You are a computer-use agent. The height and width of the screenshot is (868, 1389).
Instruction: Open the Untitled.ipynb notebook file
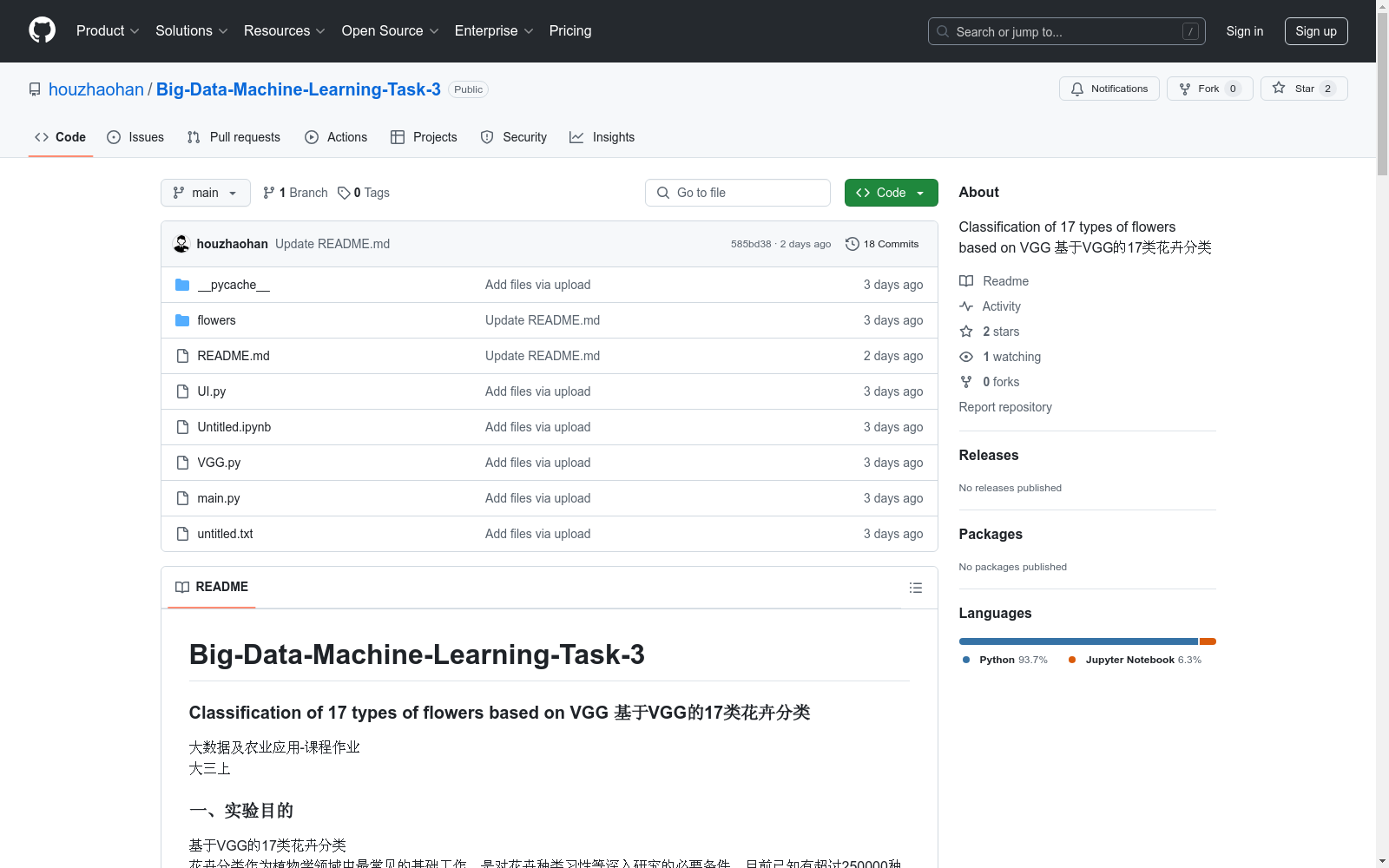point(234,427)
